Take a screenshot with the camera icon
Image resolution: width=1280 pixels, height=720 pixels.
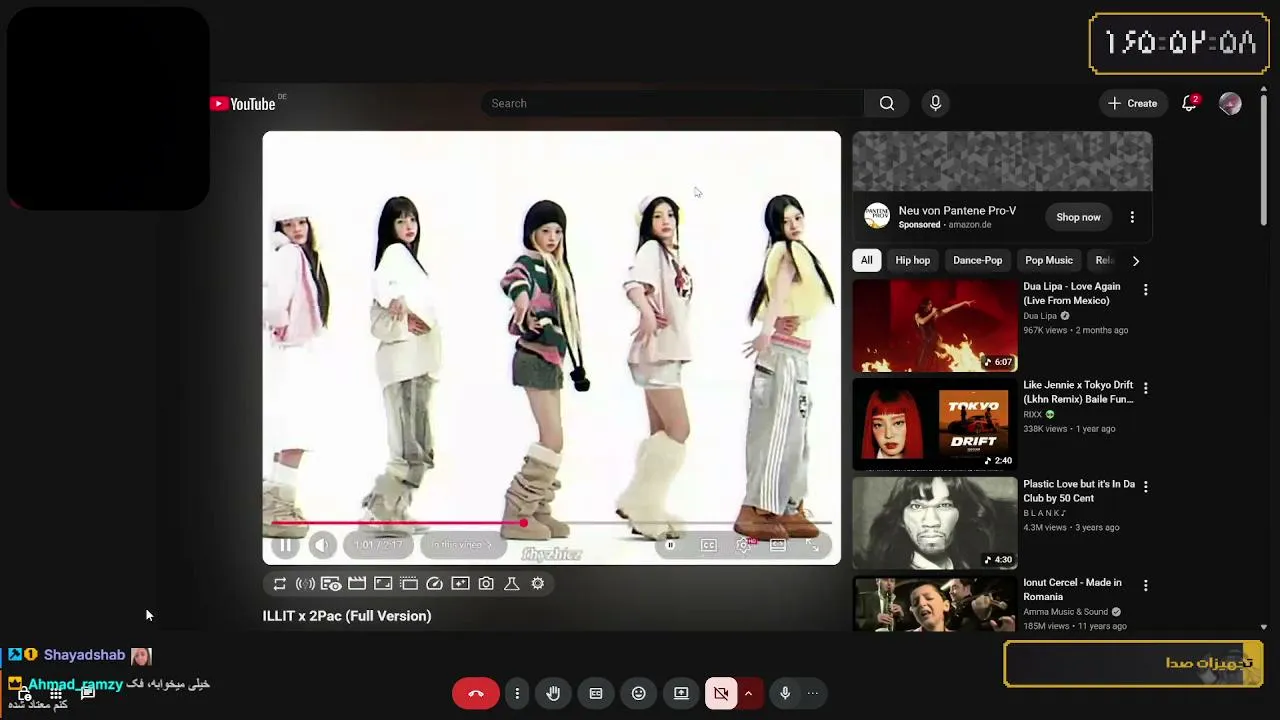coord(486,584)
